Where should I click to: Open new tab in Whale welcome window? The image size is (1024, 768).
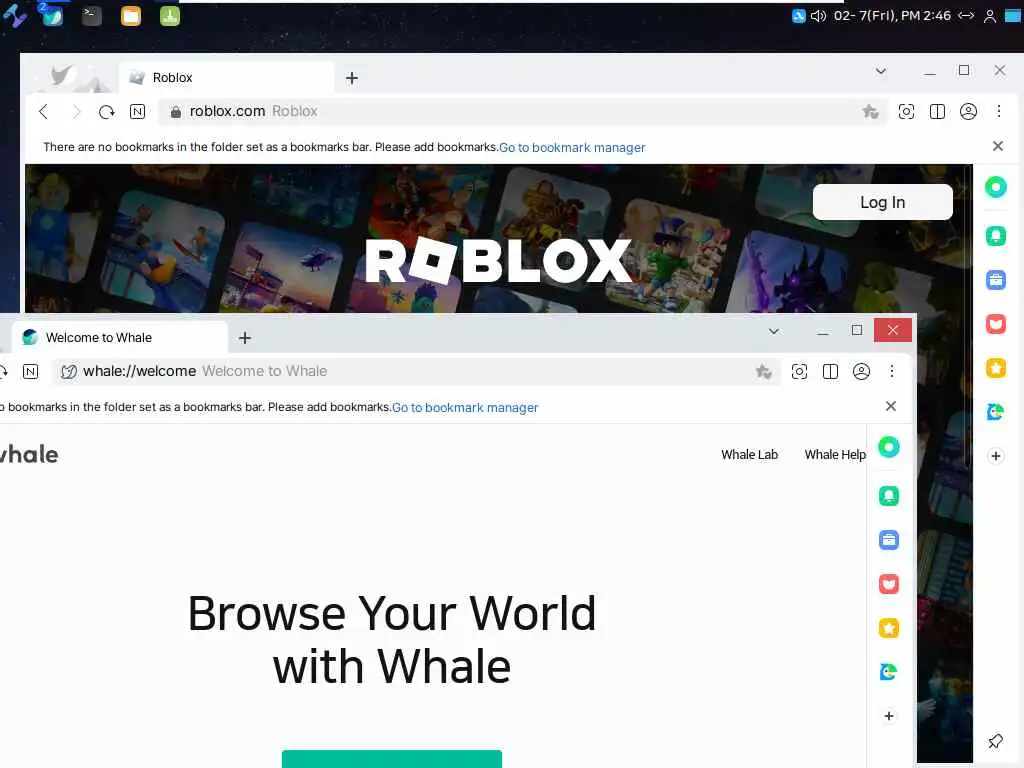[x=245, y=338]
